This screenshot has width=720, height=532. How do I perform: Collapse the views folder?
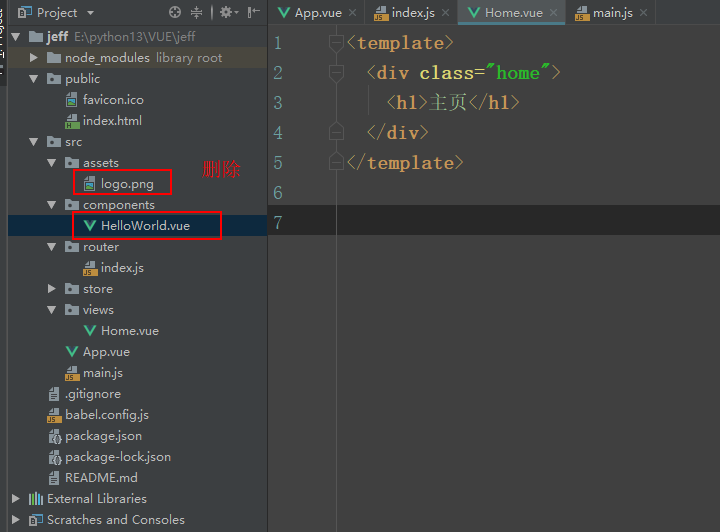tap(51, 310)
